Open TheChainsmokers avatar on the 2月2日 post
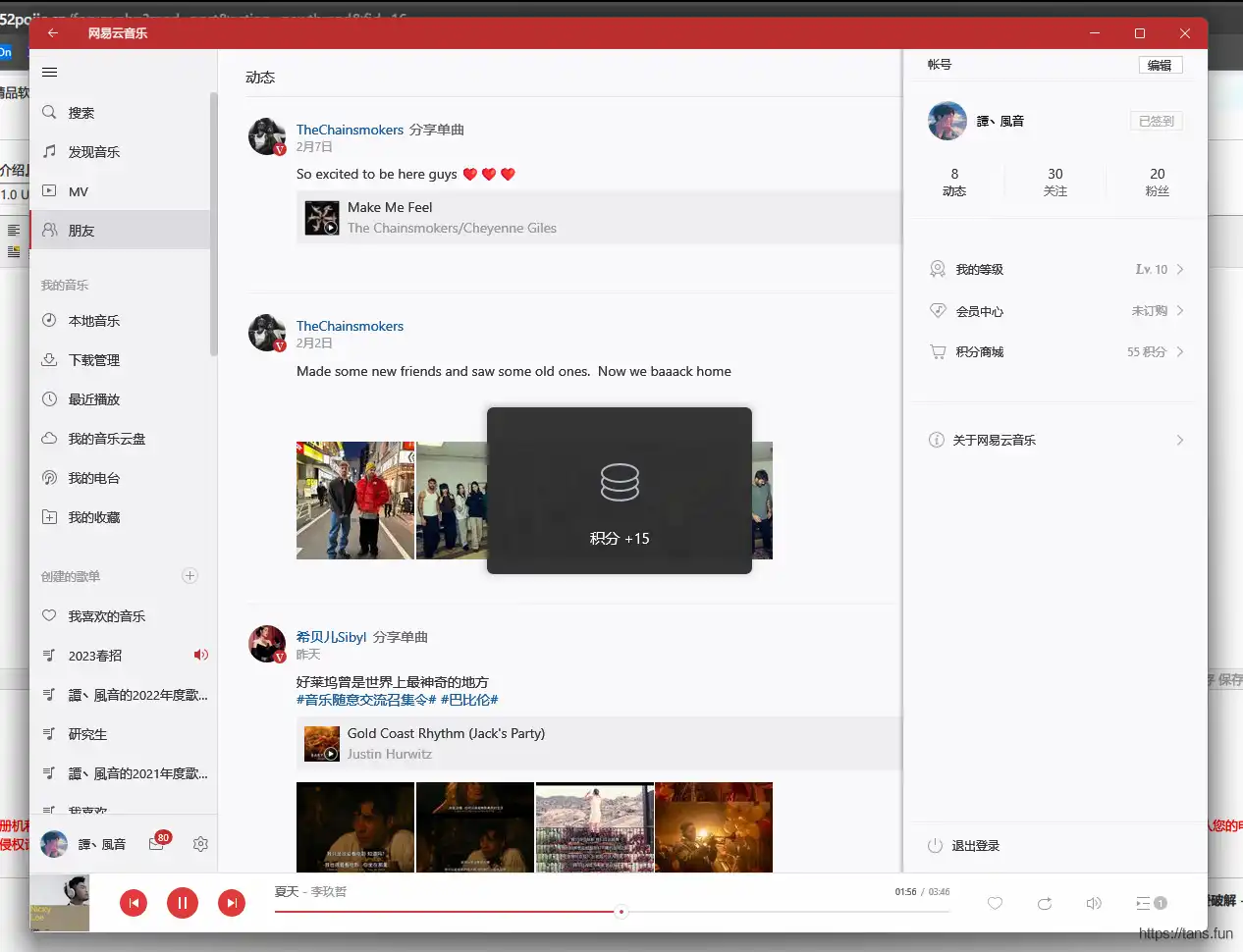Viewport: 1243px width, 952px height. 267,334
